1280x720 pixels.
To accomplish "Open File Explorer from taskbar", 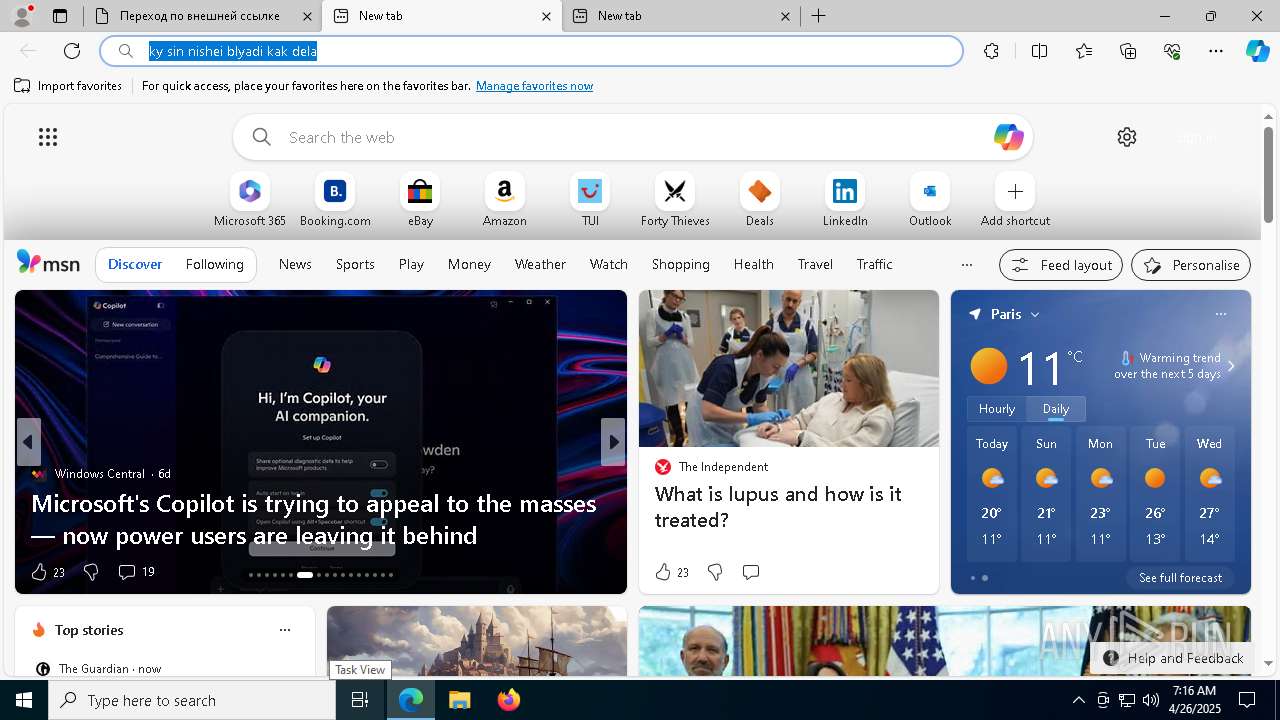I will coord(459,700).
